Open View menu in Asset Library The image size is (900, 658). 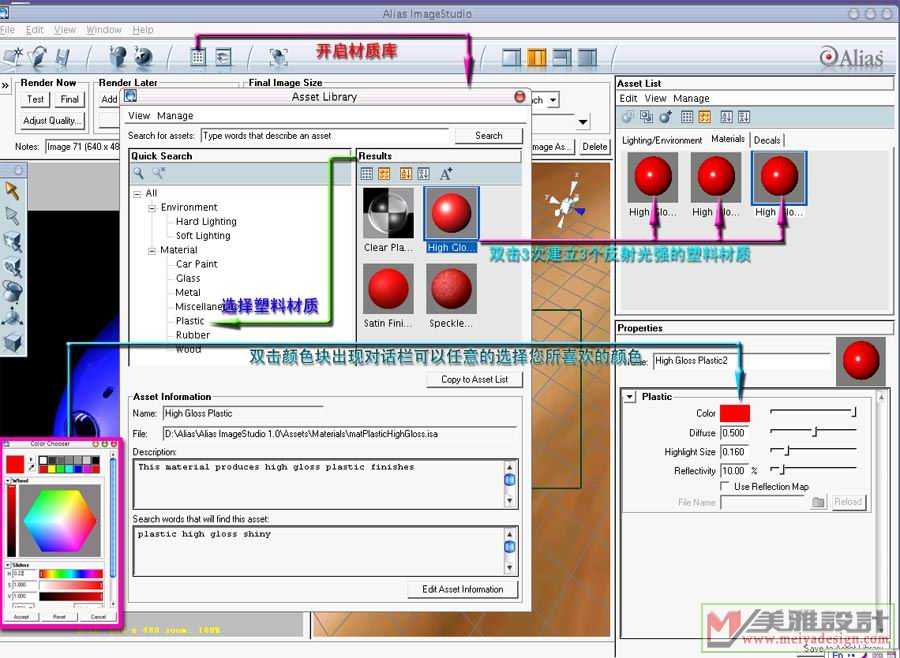click(139, 115)
